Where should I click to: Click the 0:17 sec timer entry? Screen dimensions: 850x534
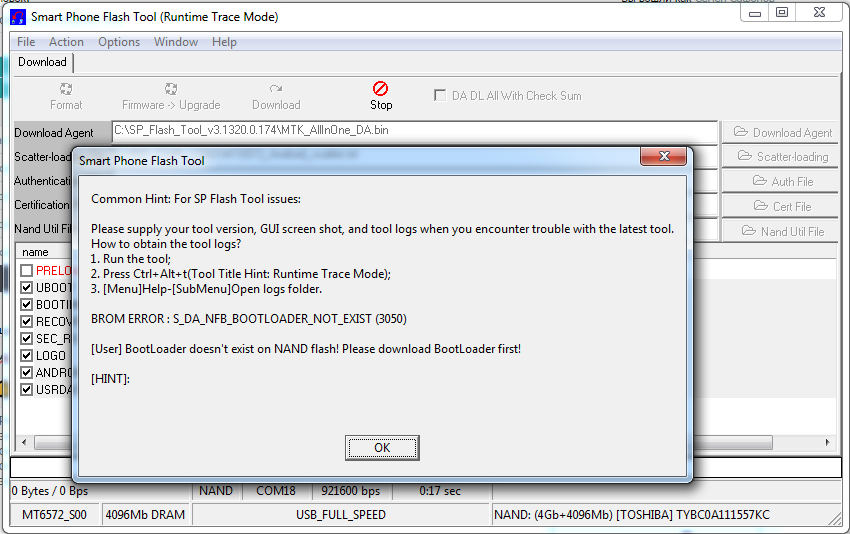pos(440,491)
